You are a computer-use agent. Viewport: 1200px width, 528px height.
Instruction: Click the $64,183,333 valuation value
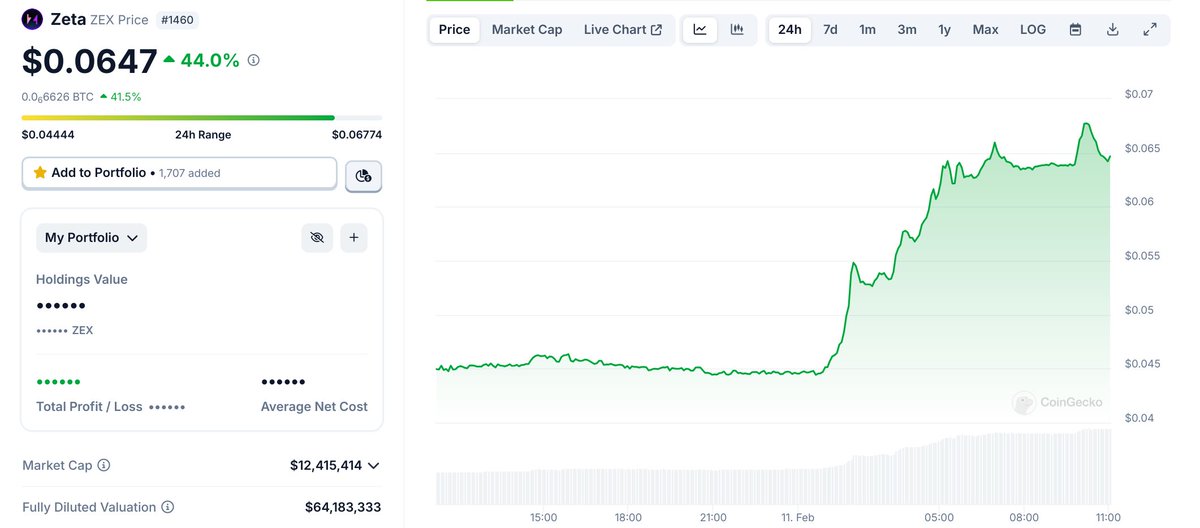click(343, 507)
